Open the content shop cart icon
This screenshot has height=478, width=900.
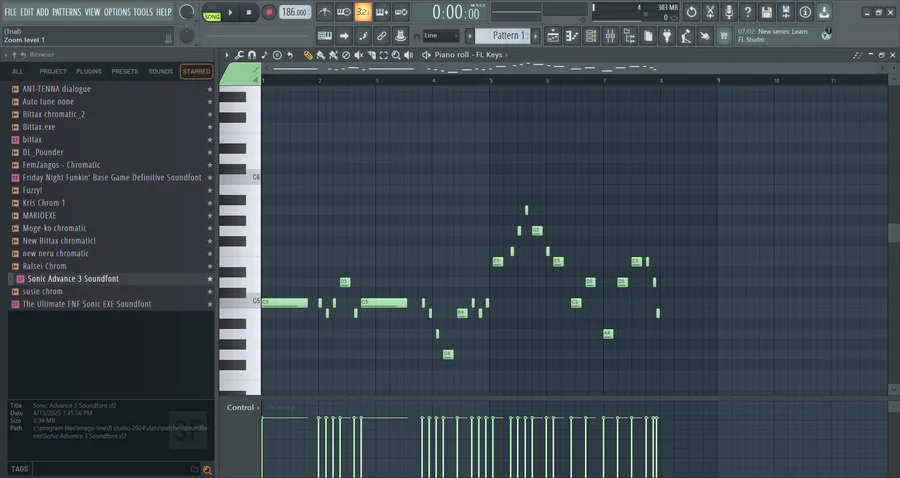pyautogui.click(x=724, y=36)
